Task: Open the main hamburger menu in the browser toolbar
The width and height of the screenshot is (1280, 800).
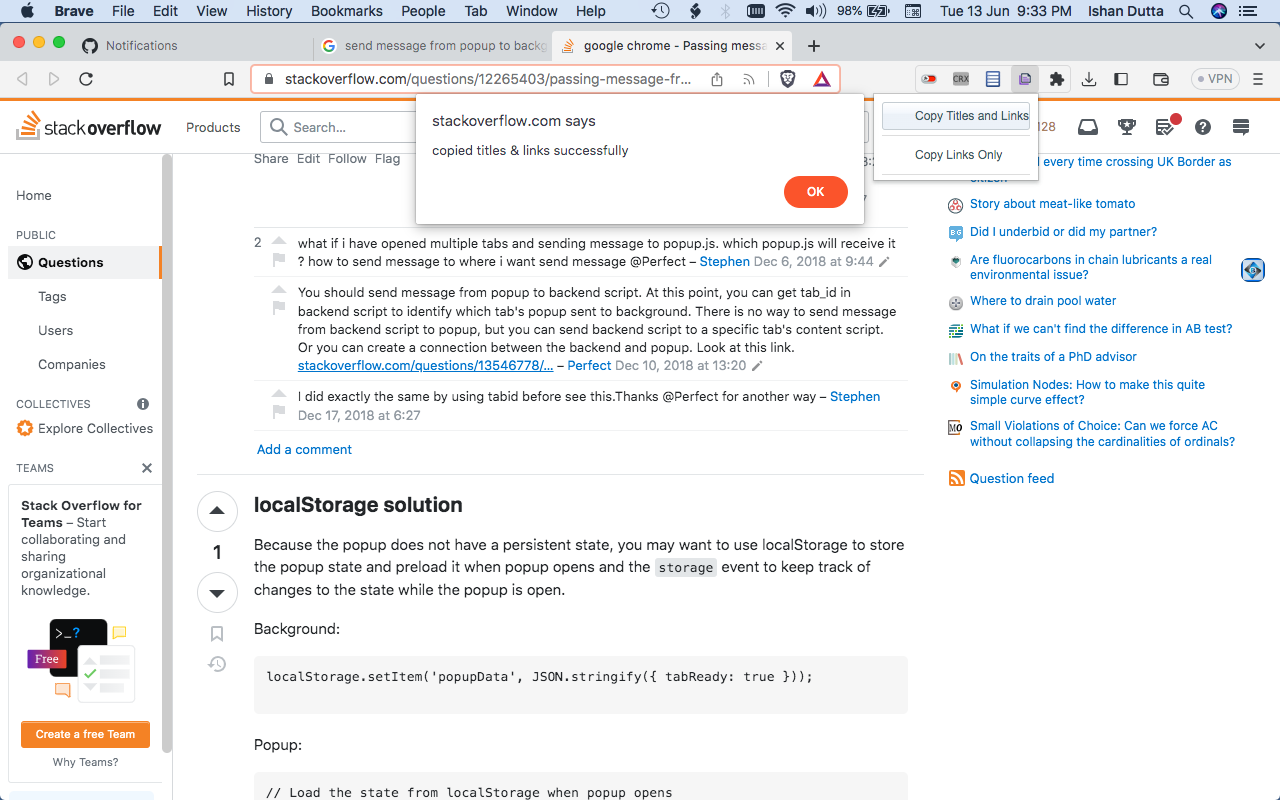Action: [1259, 79]
